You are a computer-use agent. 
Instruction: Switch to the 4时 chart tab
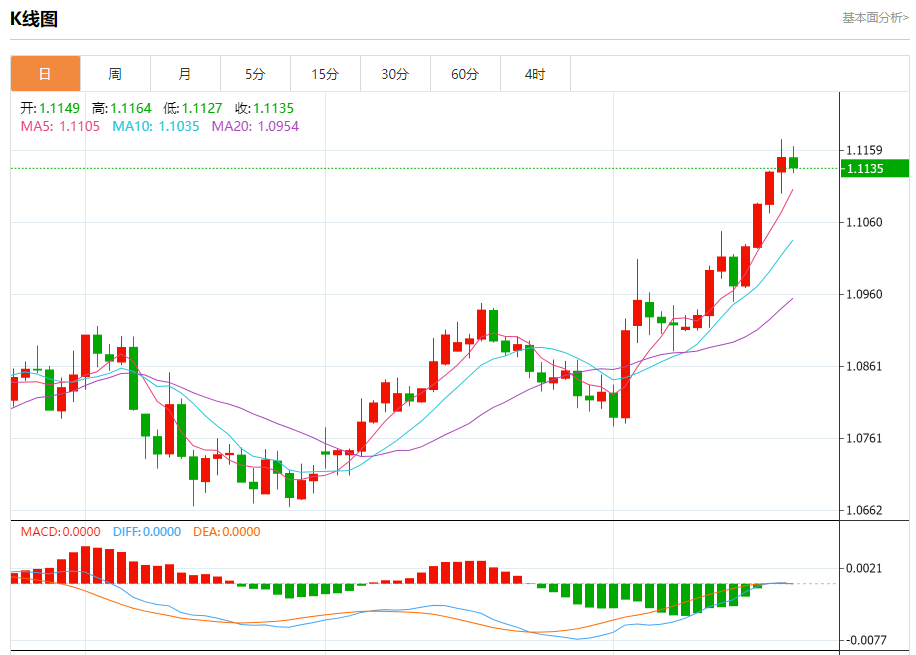(536, 74)
